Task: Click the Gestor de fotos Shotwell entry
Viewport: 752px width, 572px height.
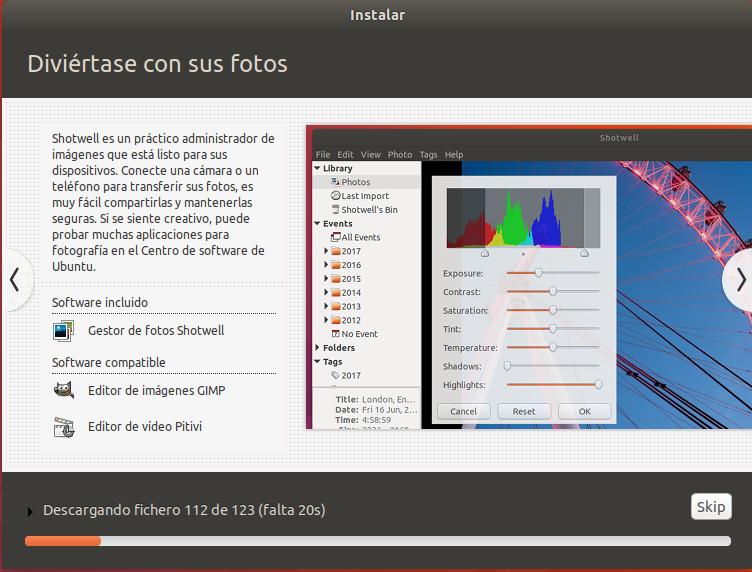Action: click(156, 331)
